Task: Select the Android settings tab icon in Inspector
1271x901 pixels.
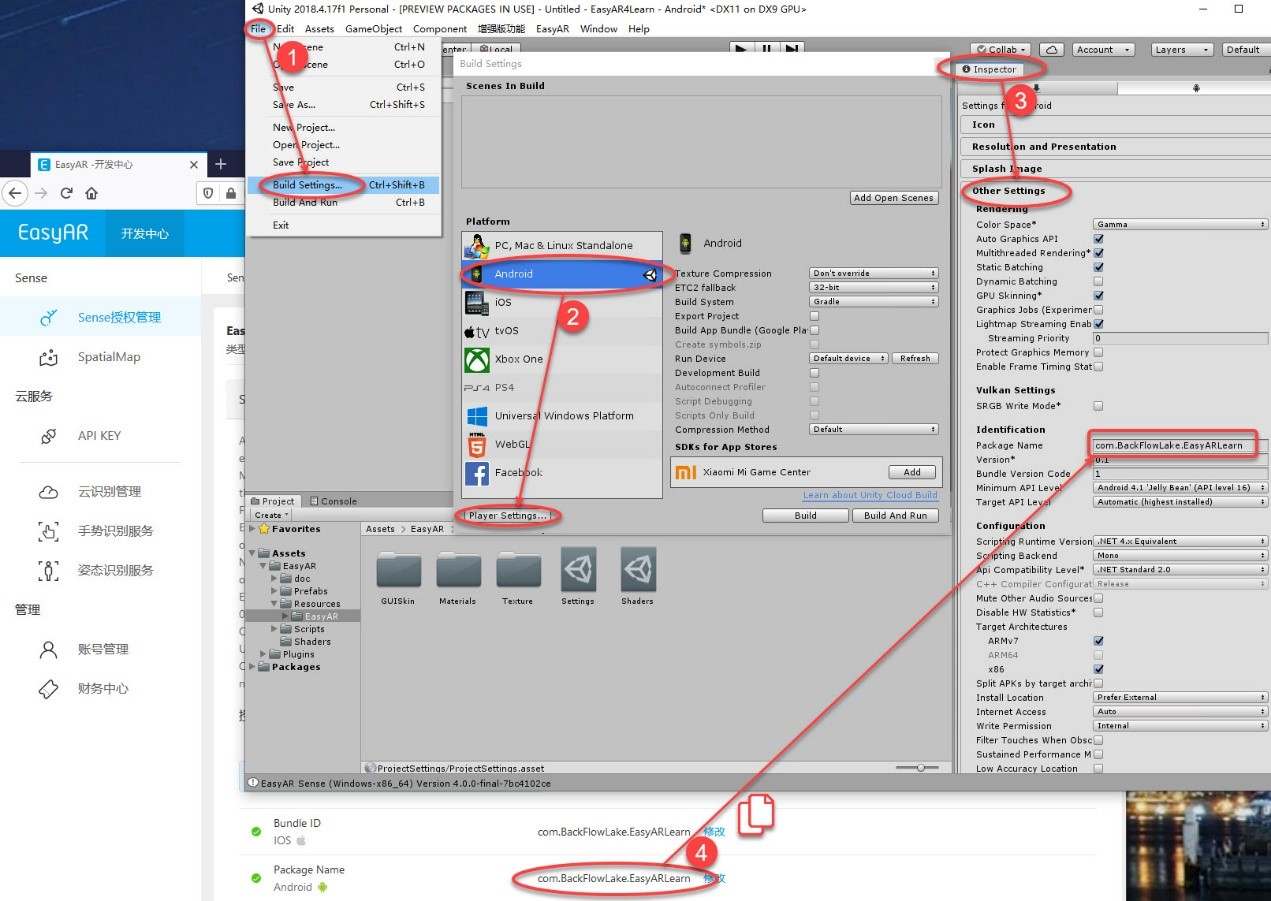Action: [x=1196, y=88]
